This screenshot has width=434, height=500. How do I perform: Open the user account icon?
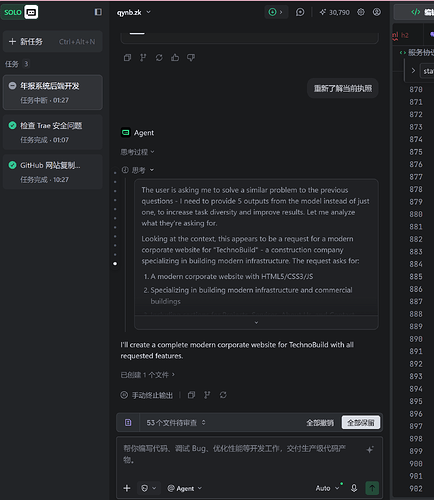(x=377, y=12)
